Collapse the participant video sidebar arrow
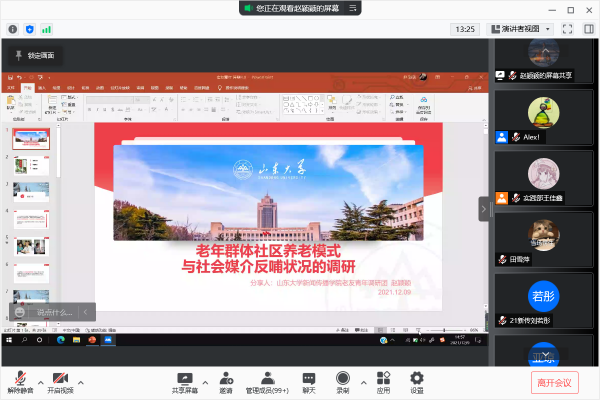 (x=484, y=207)
